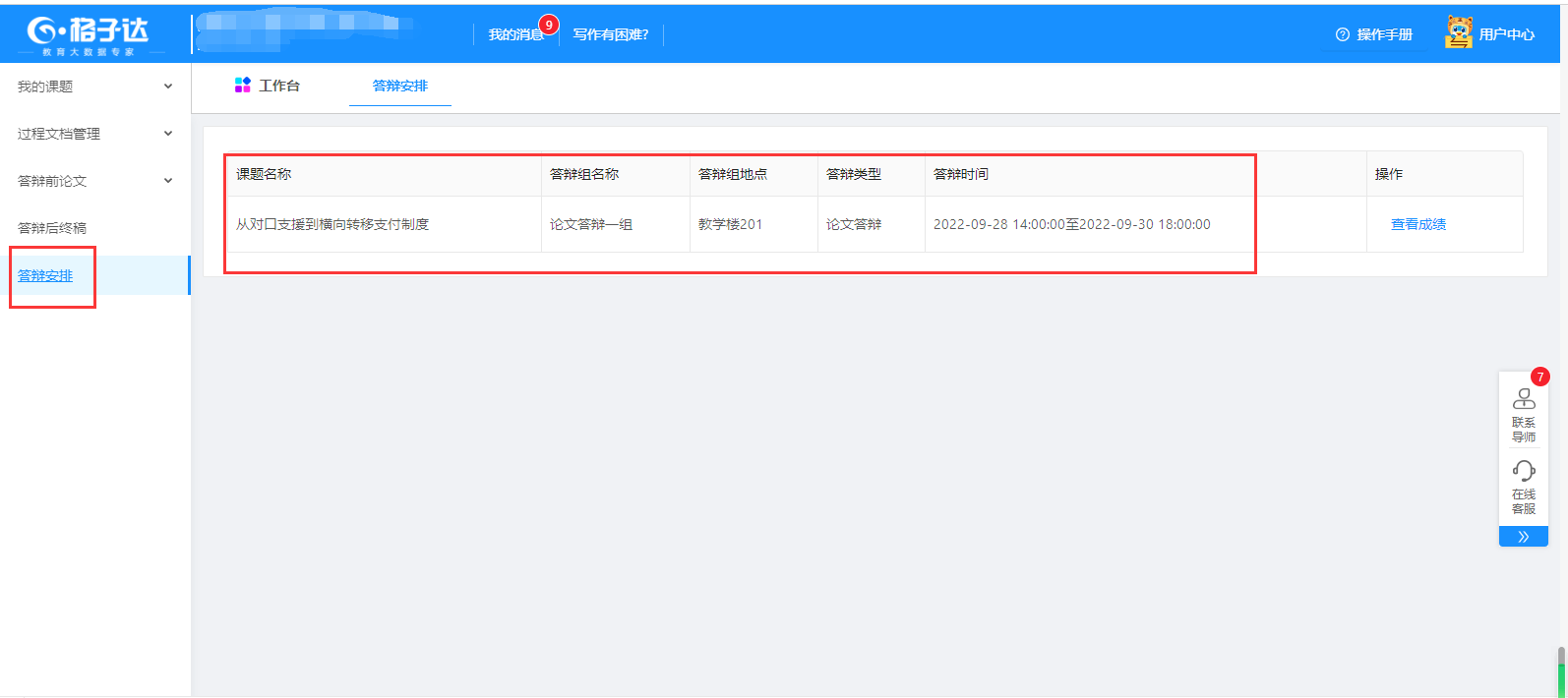The width and height of the screenshot is (1568, 698).
Task: Click the 答辩安排 sidebar link
Action: tap(45, 276)
